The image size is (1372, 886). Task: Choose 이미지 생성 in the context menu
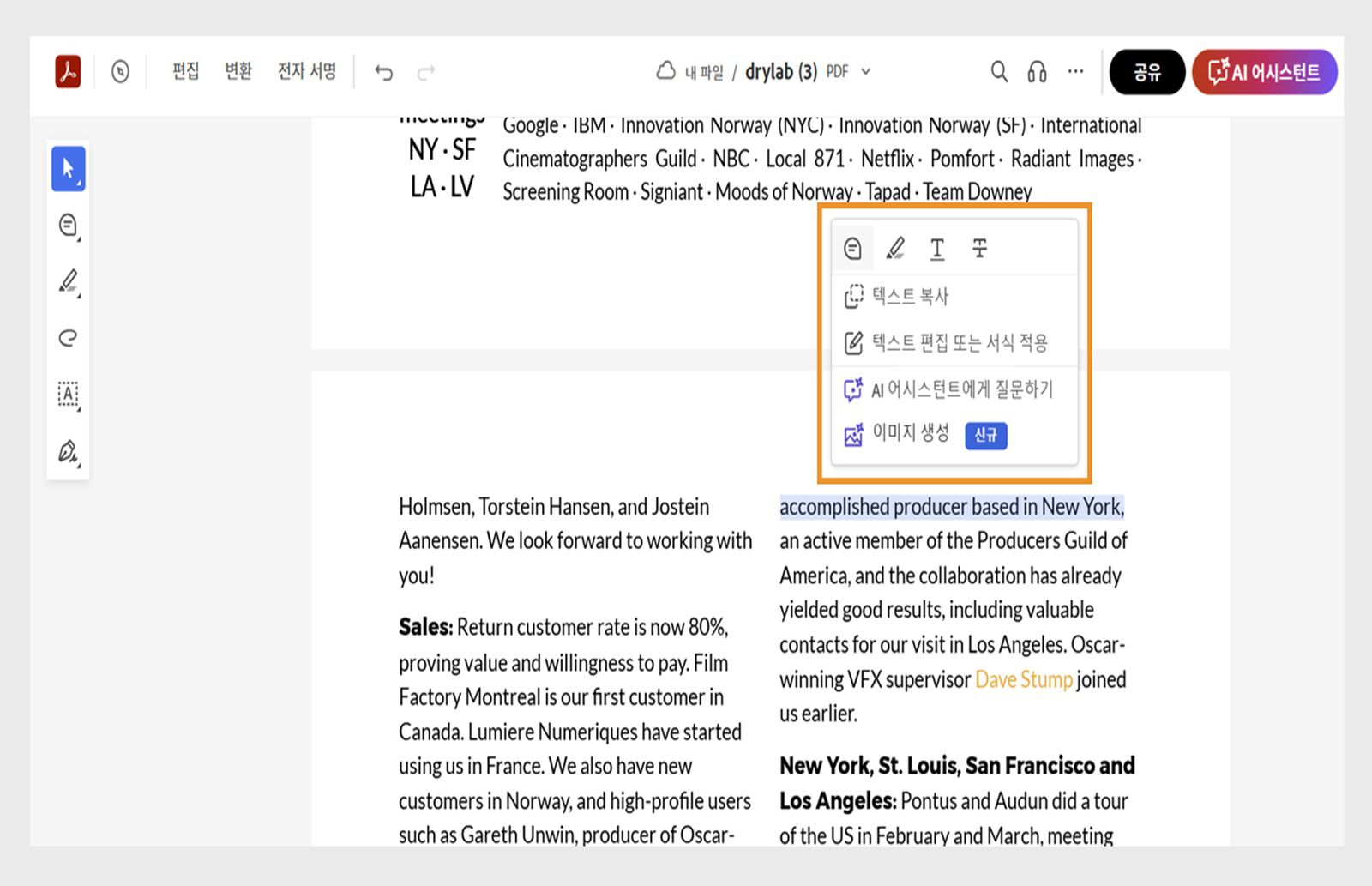point(954,435)
